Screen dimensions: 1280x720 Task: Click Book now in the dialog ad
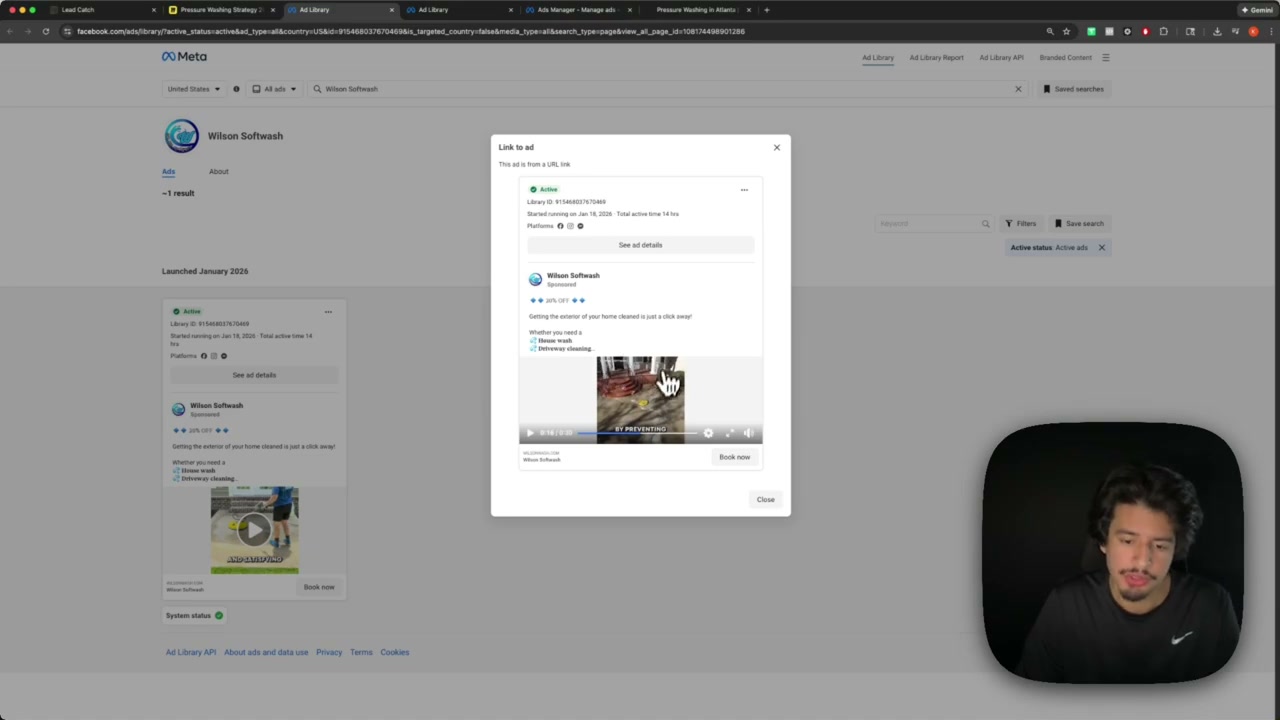[x=734, y=457]
